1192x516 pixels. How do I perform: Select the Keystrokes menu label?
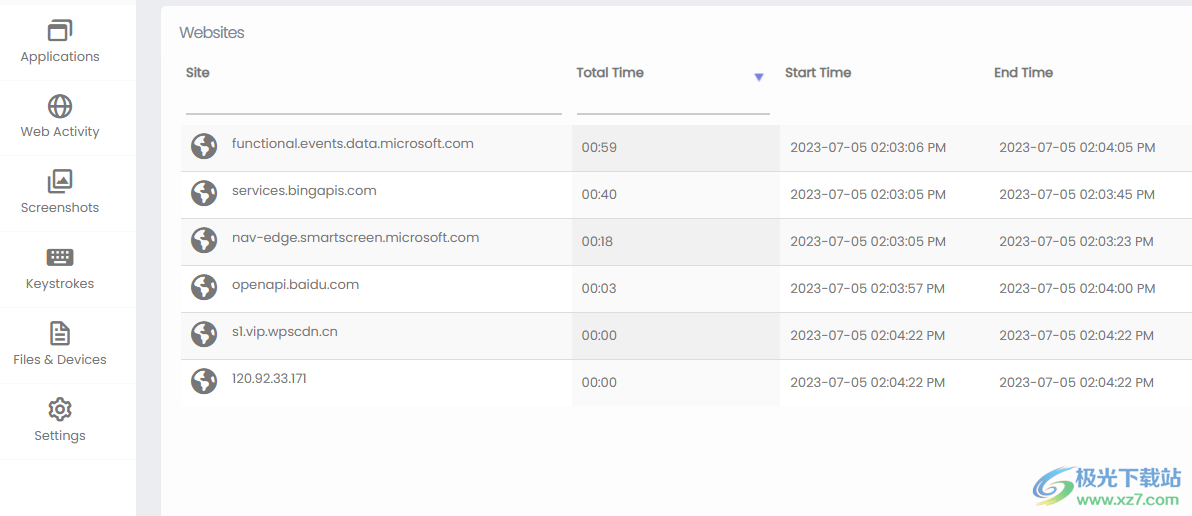(x=60, y=284)
